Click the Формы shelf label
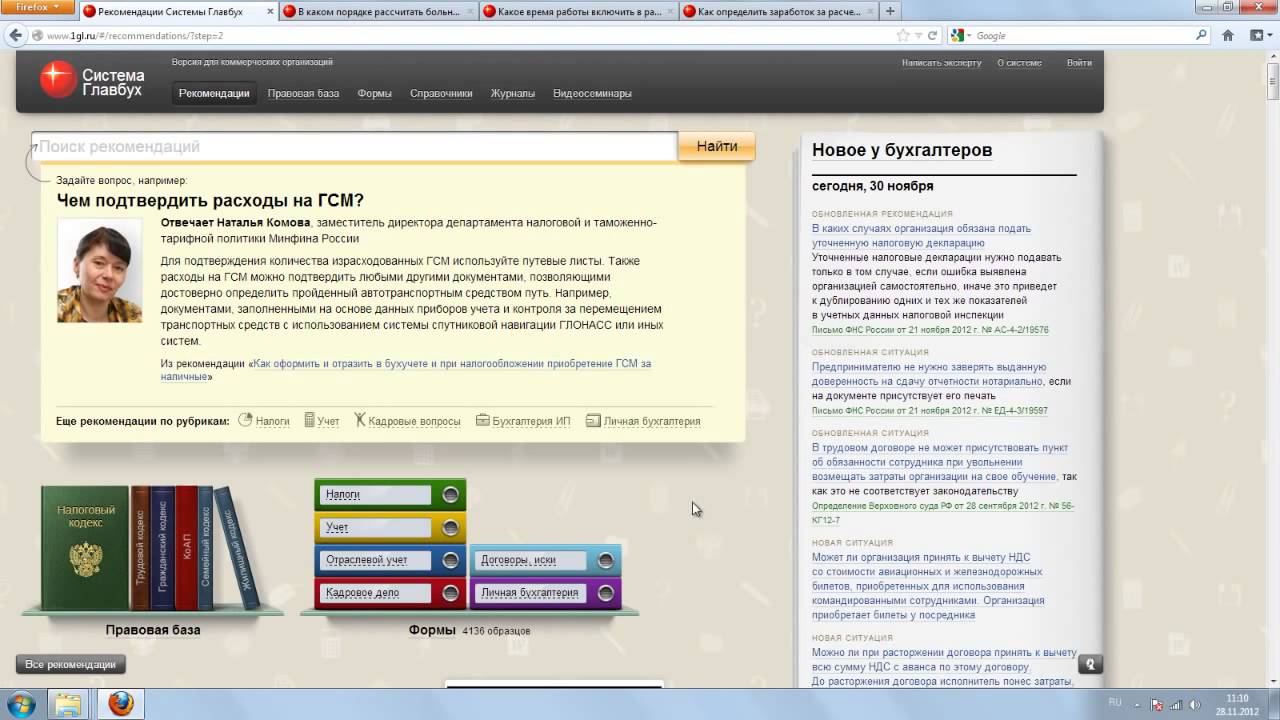This screenshot has width=1280, height=720. [x=432, y=630]
